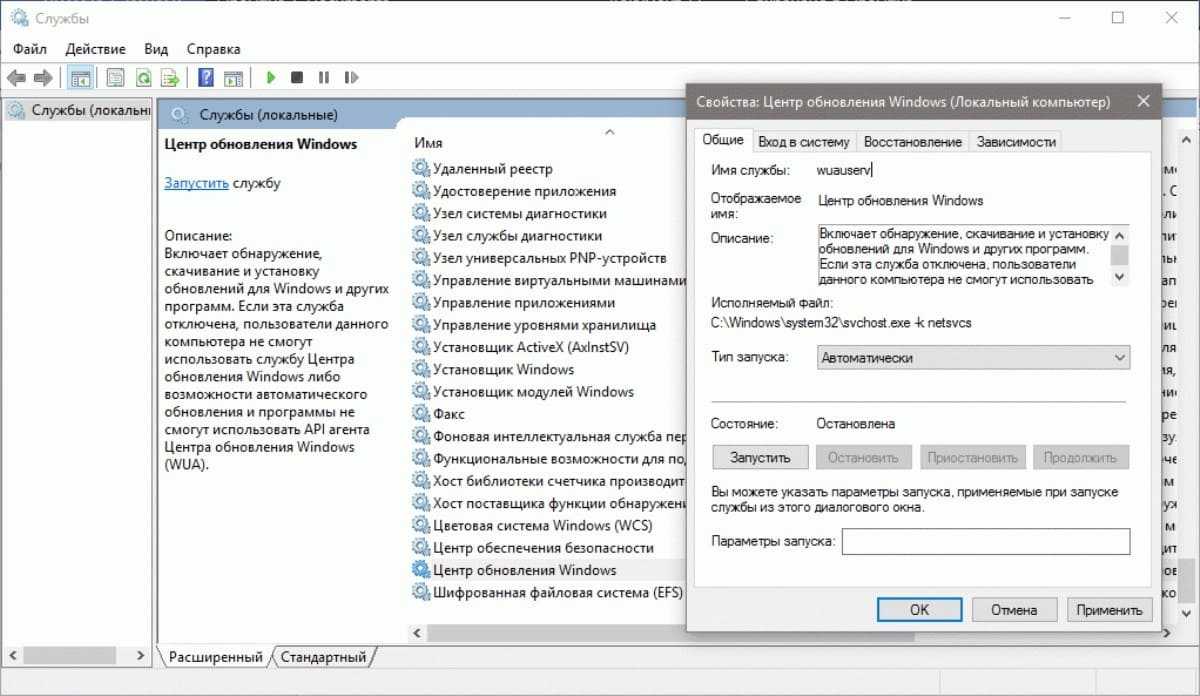This screenshot has height=696, width=1200.
Task: Click the Export List toolbar icon
Action: point(171,77)
